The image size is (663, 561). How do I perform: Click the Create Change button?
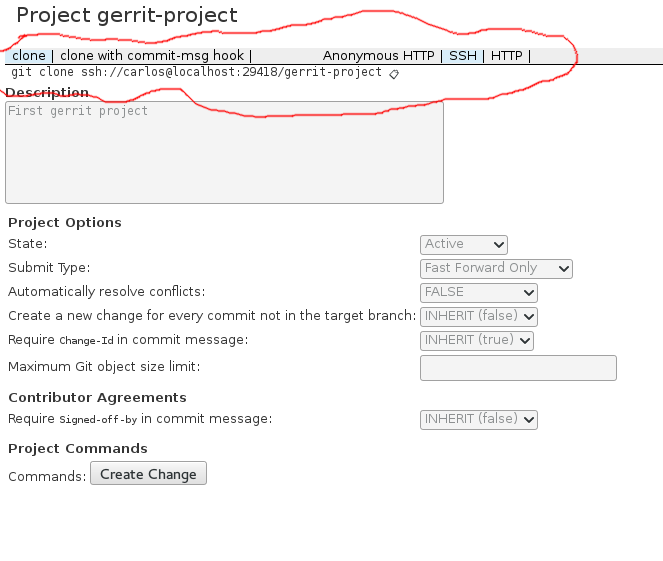coord(148,473)
